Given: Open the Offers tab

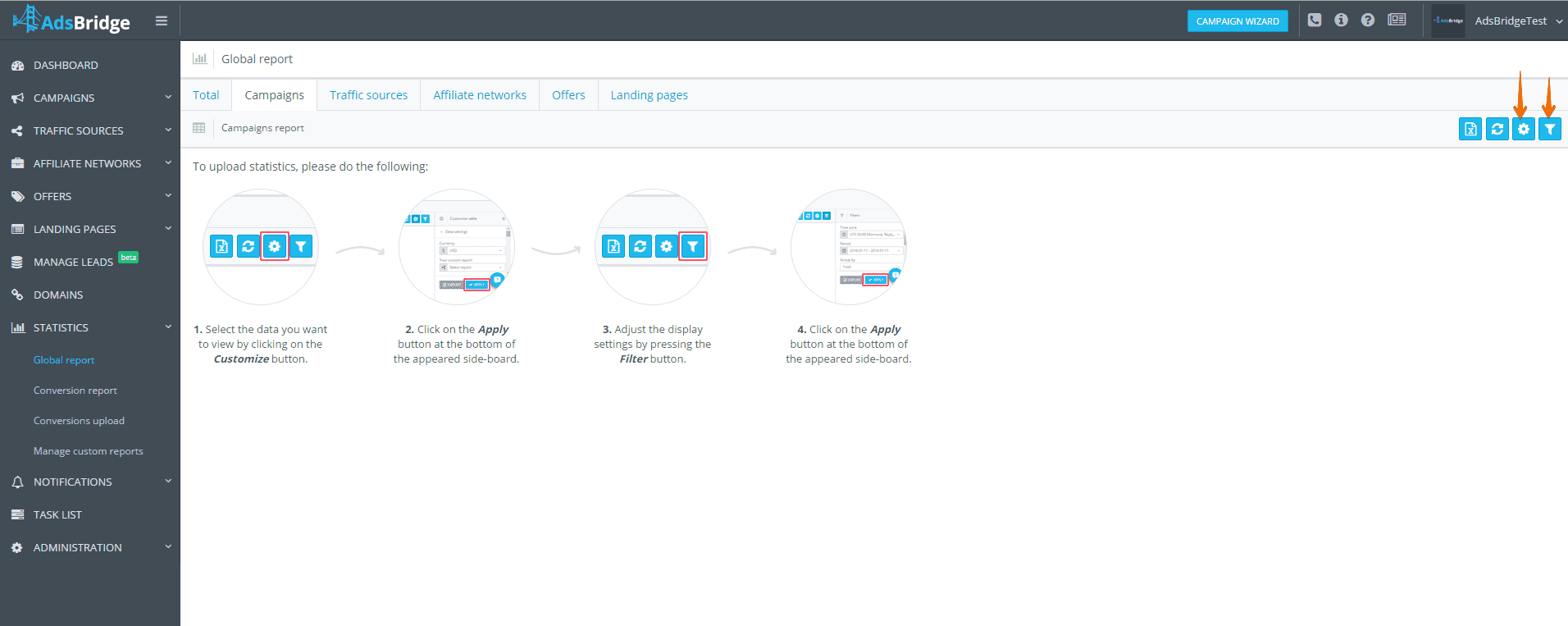Looking at the screenshot, I should coord(568,95).
